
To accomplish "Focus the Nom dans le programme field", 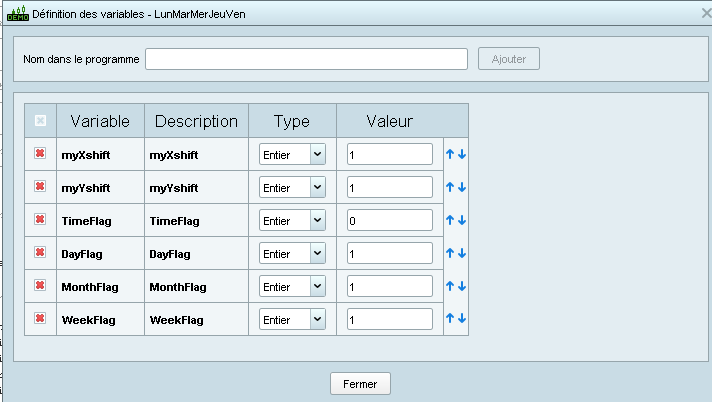I will pos(306,59).
